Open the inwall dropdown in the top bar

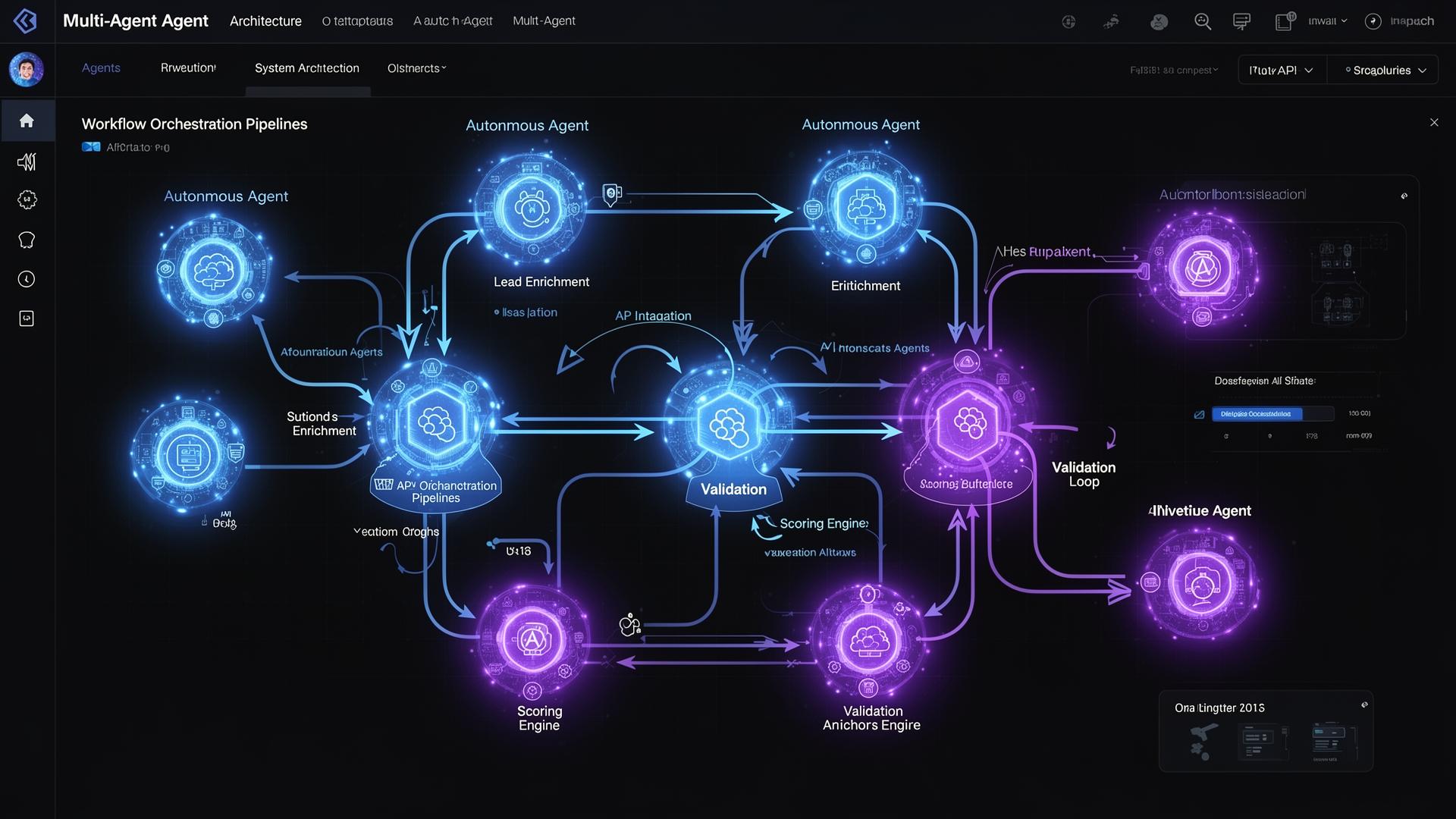1327,21
